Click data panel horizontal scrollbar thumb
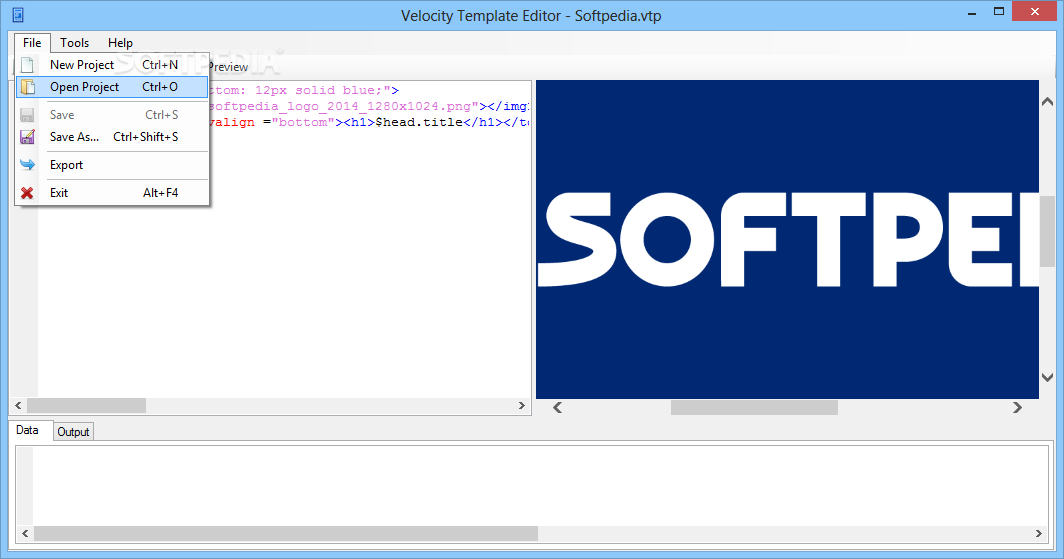This screenshot has height=559, width=1064. coord(286,534)
